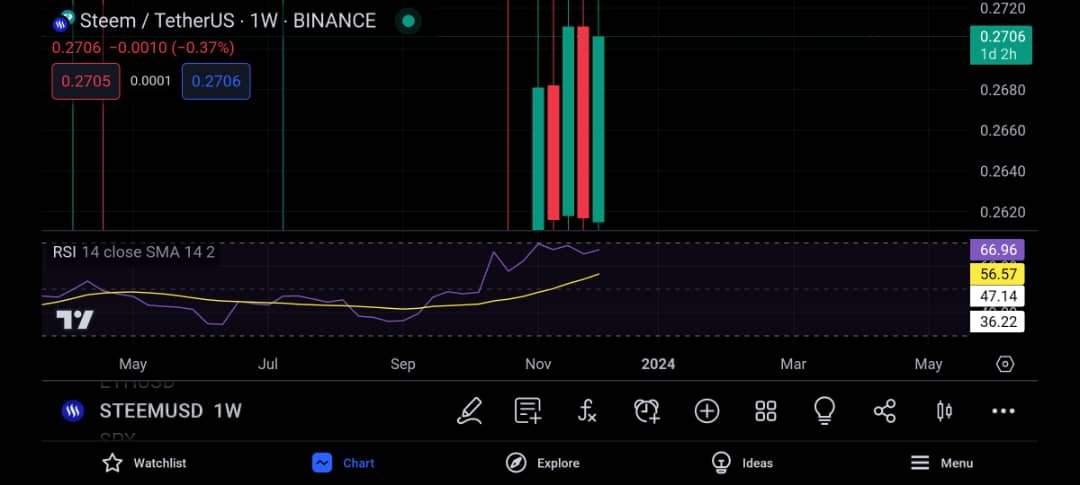Image resolution: width=1080 pixels, height=485 pixels.
Task: Open the lightbulb ideas icon in the toolbar
Action: point(824,411)
